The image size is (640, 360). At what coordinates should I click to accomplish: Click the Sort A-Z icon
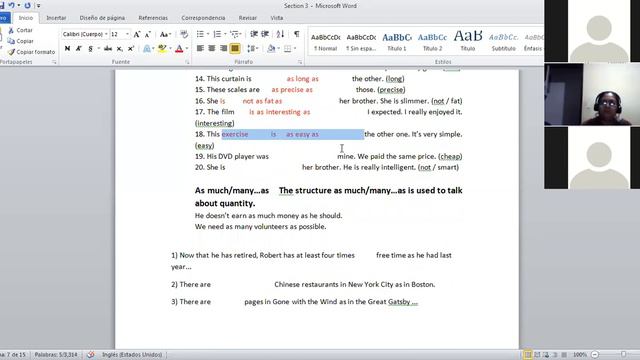pyautogui.click(x=280, y=34)
